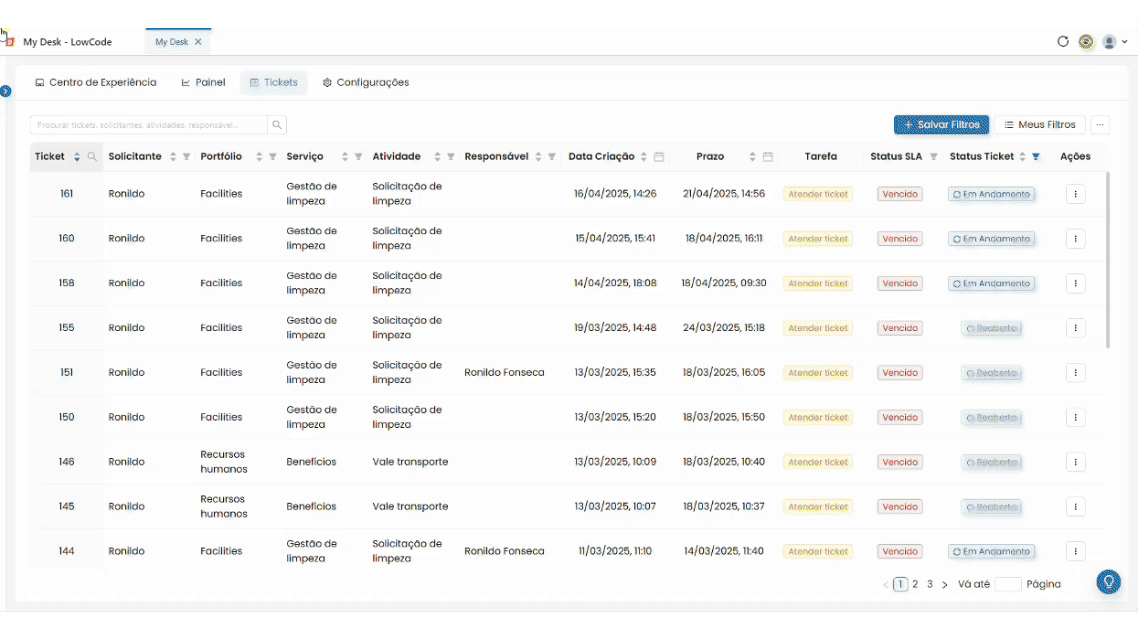This screenshot has width=1138, height=640.
Task: Focus the ticket search input field
Action: 149,125
